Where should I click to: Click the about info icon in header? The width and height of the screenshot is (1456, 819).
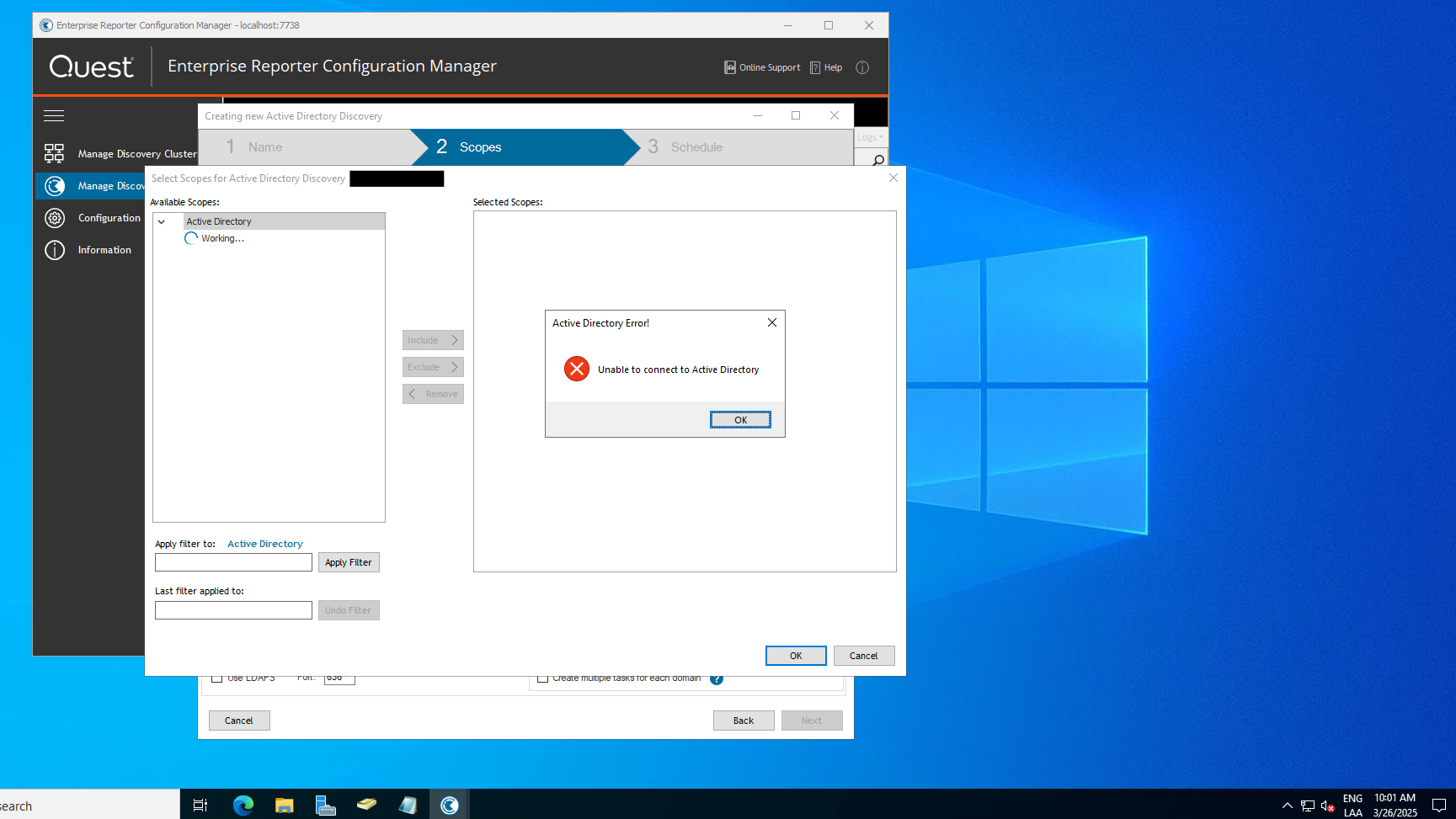pos(862,67)
